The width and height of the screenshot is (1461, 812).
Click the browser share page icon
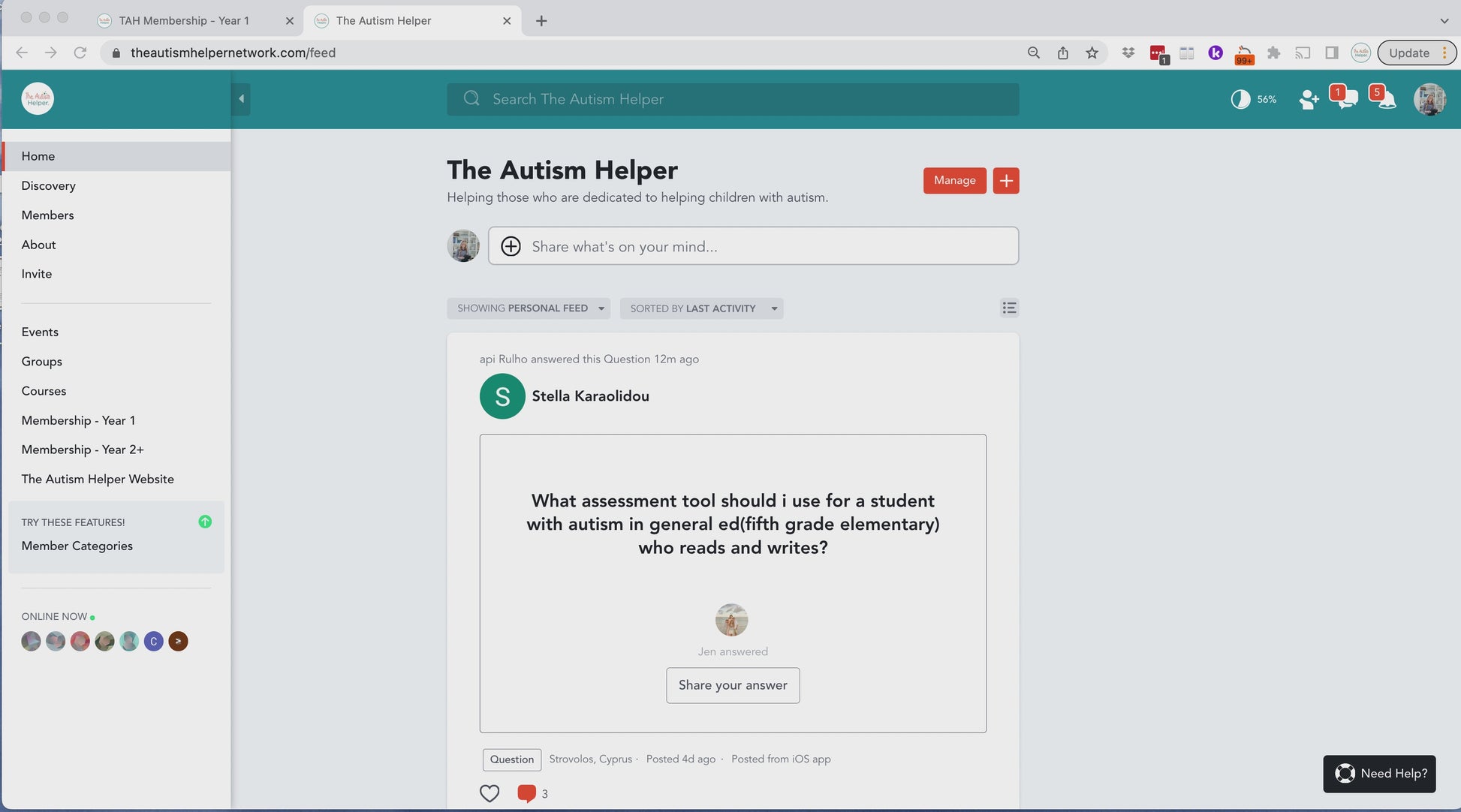click(x=1063, y=53)
